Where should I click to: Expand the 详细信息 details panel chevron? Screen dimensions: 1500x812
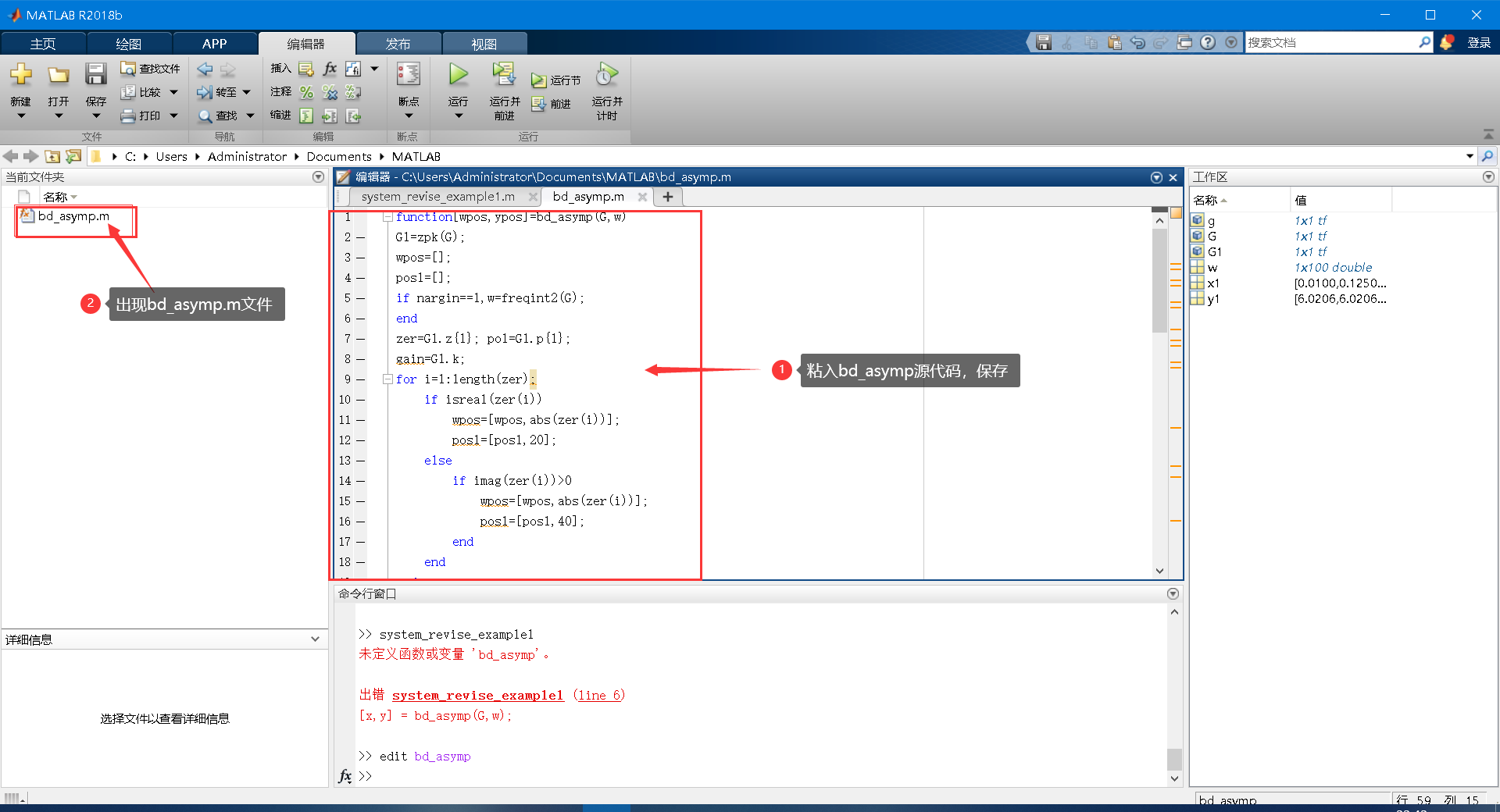click(x=315, y=639)
